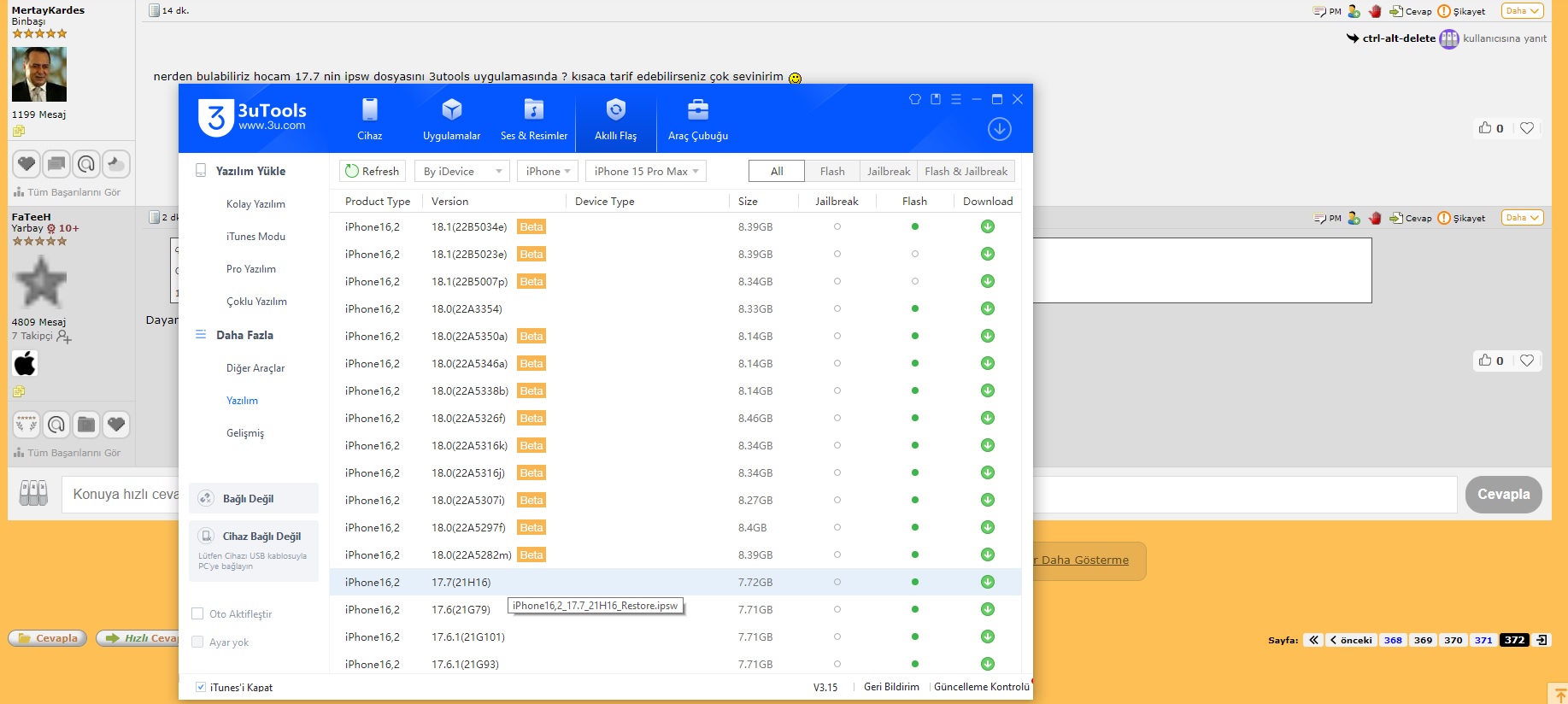Toggle Ayar yok checkbox

pyautogui.click(x=197, y=642)
